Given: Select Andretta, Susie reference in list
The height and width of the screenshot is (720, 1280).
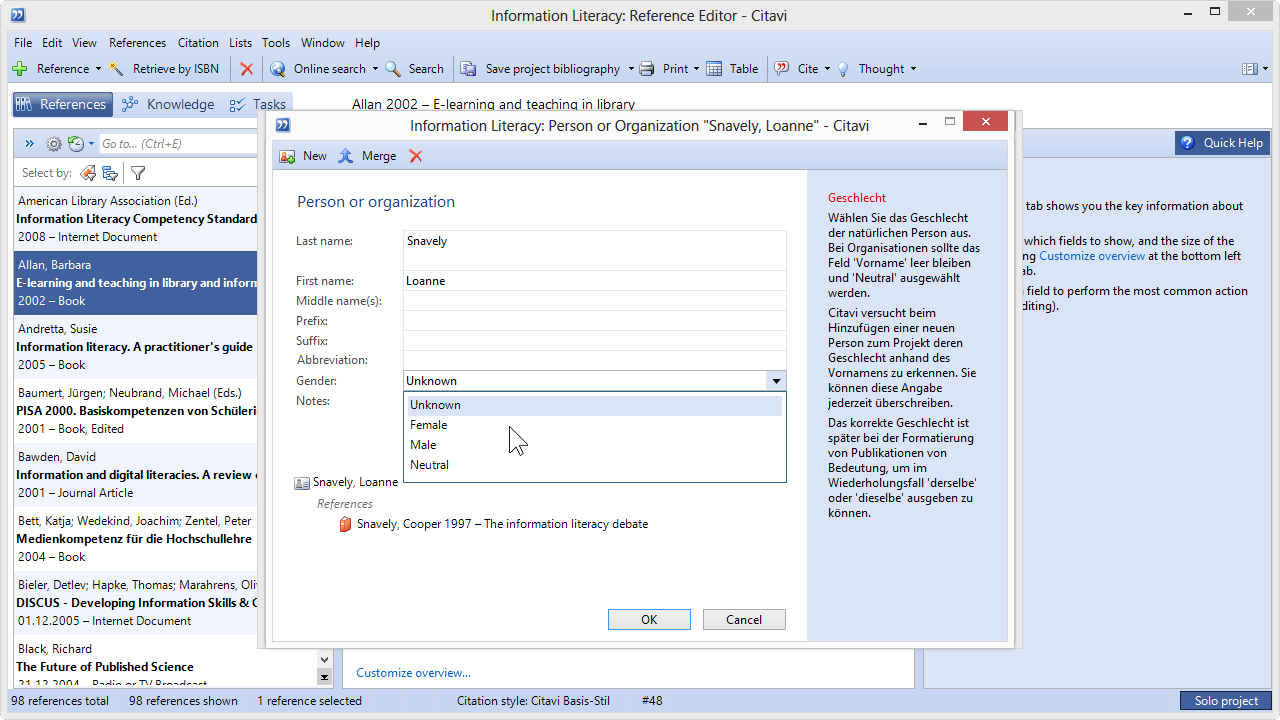Looking at the screenshot, I should [x=137, y=347].
